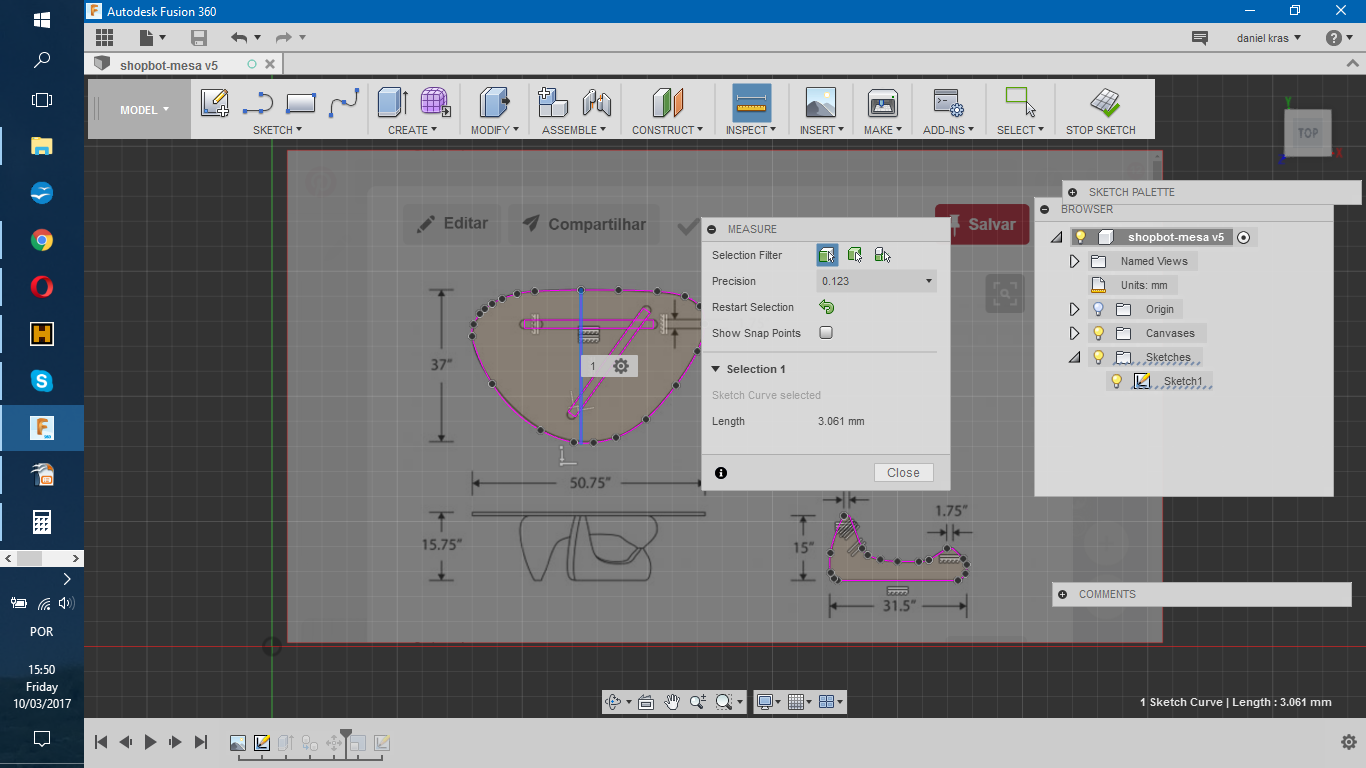Select the Pan hand tool
1366x768 pixels.
tap(672, 702)
